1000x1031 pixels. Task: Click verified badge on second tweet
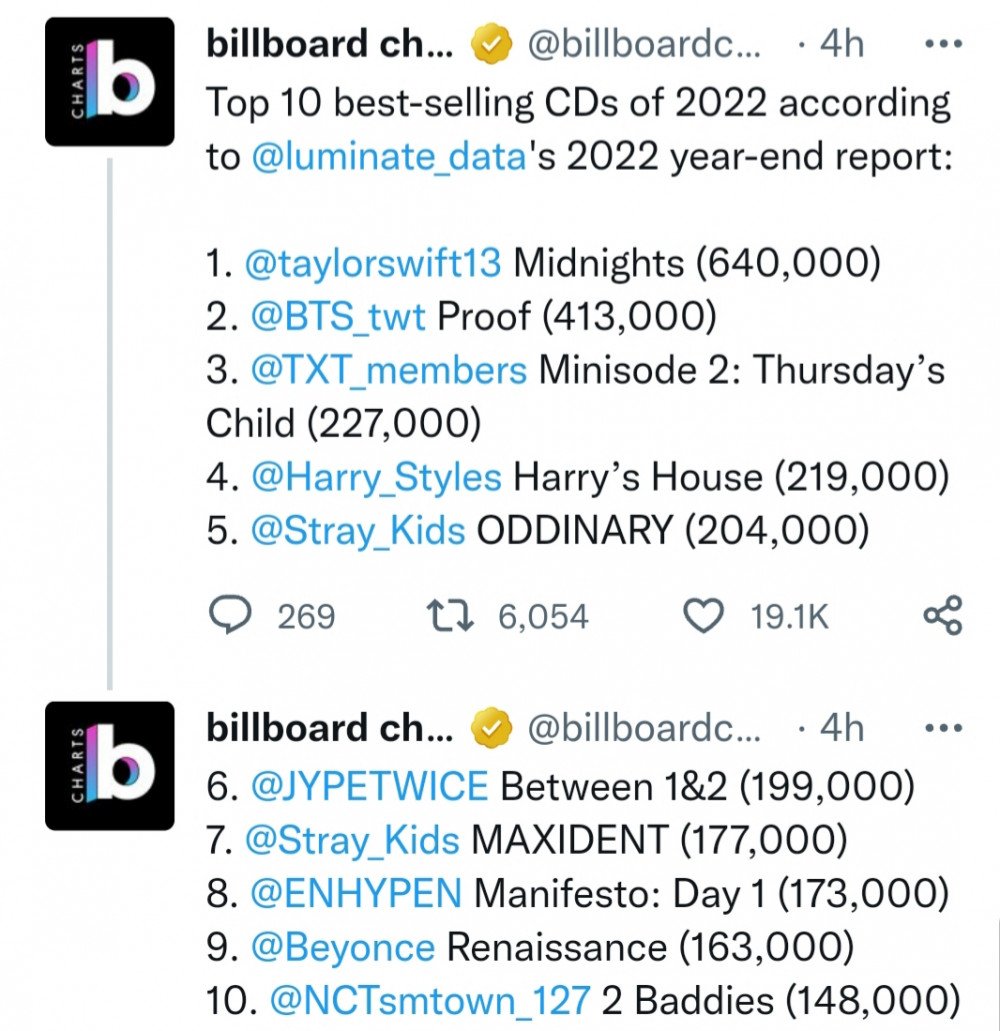(x=491, y=728)
